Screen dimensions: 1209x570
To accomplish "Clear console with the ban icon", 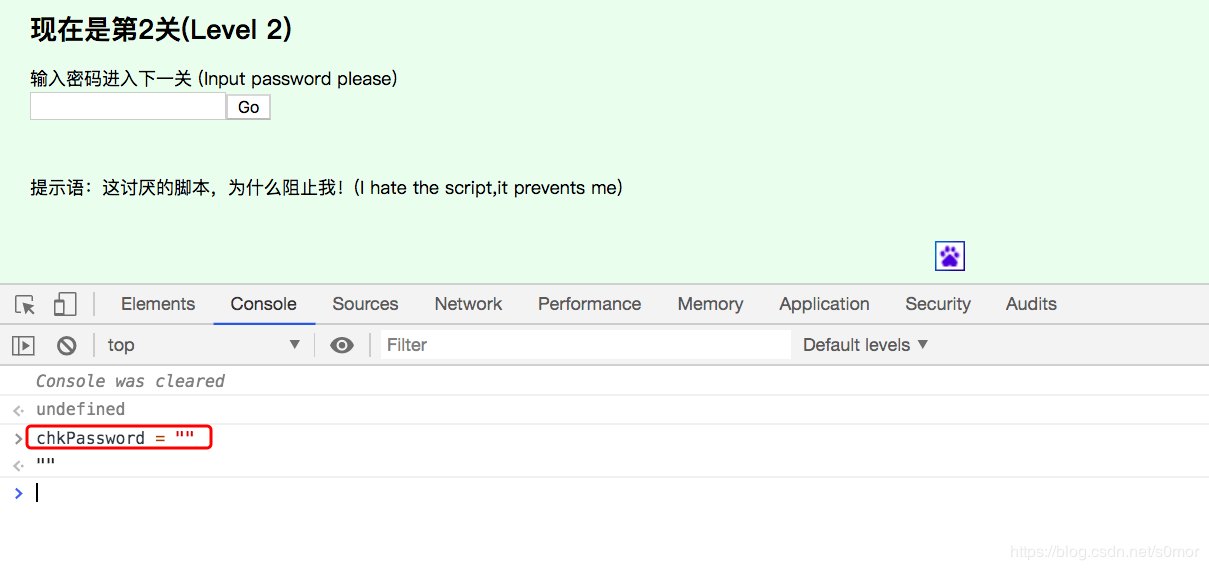I will pos(67,345).
